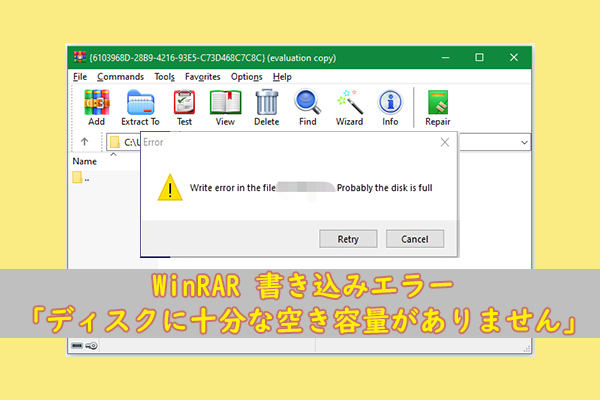Open the File menu
Screen dimensions: 600x400
[x=80, y=77]
